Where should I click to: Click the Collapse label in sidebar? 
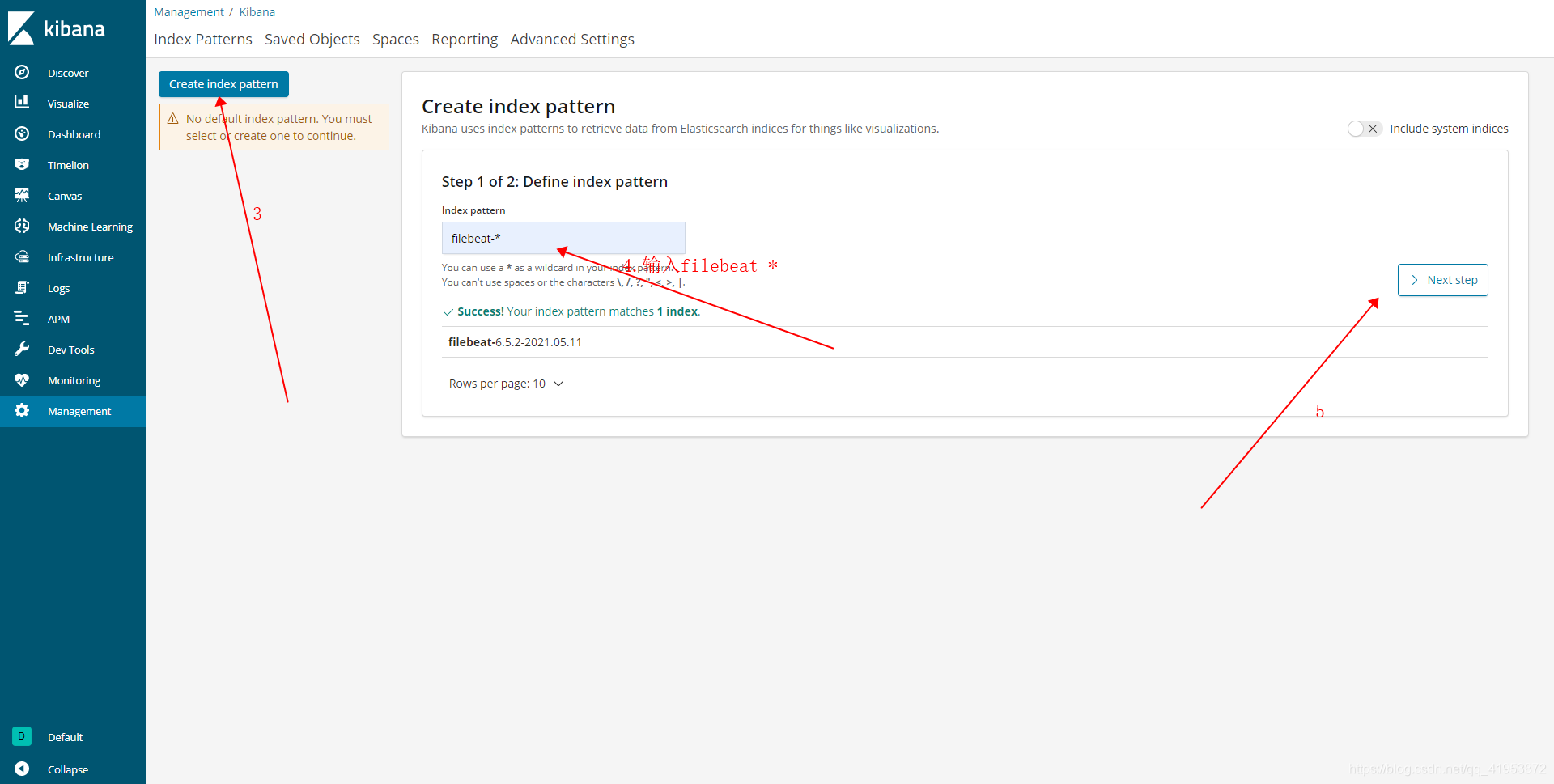68,769
